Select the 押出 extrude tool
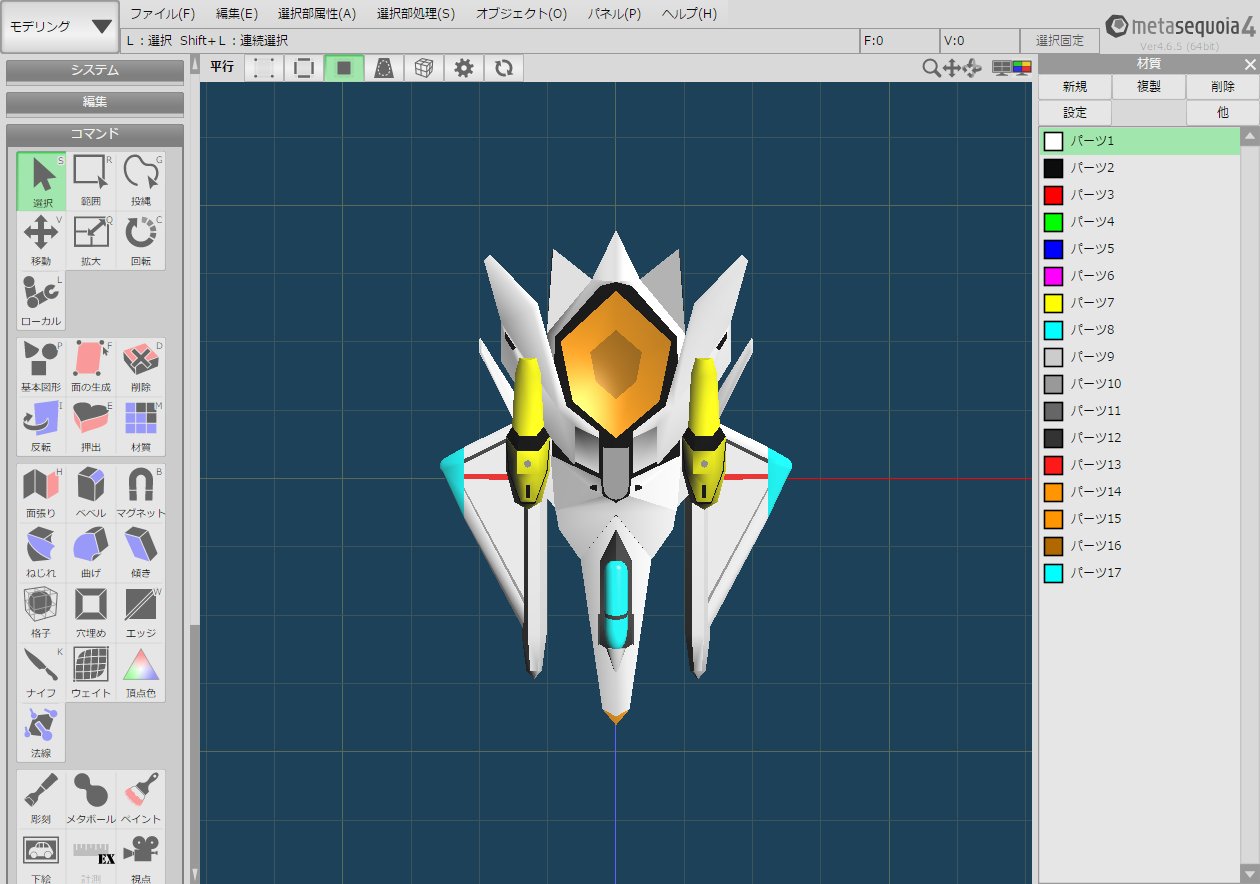This screenshot has height=884, width=1260. [91, 427]
